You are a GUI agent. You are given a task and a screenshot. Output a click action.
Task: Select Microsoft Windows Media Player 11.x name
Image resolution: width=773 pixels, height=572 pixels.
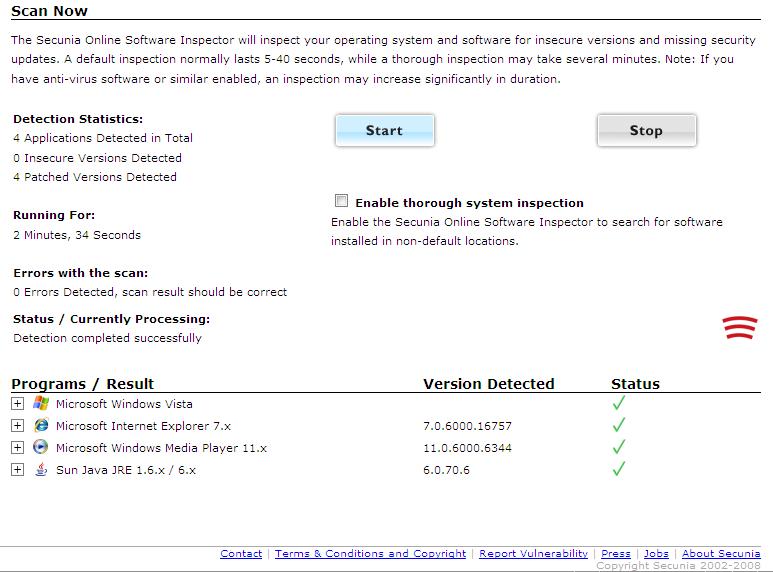pyautogui.click(x=161, y=448)
